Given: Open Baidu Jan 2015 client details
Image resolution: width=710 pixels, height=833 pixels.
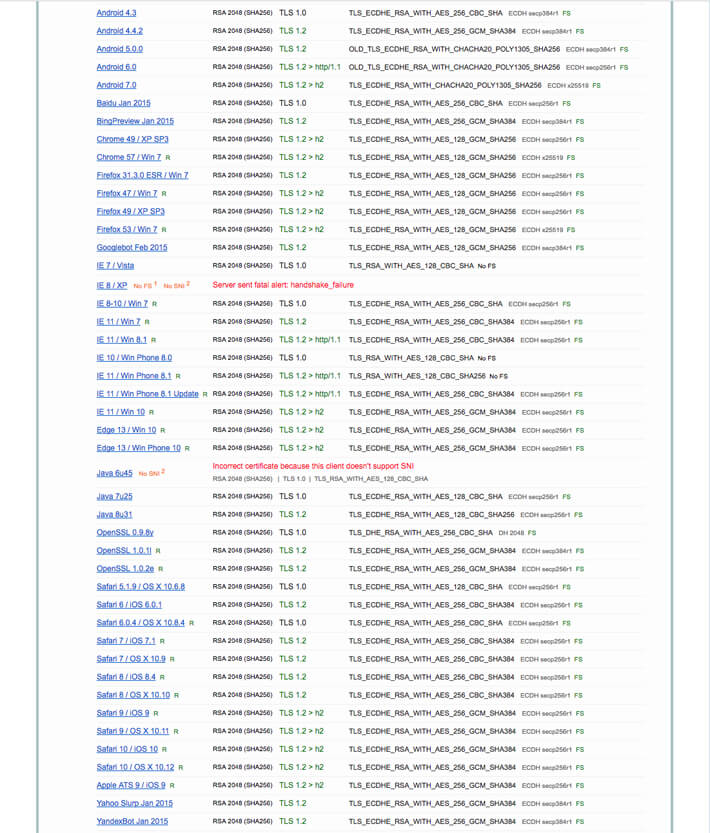Looking at the screenshot, I should point(123,103).
